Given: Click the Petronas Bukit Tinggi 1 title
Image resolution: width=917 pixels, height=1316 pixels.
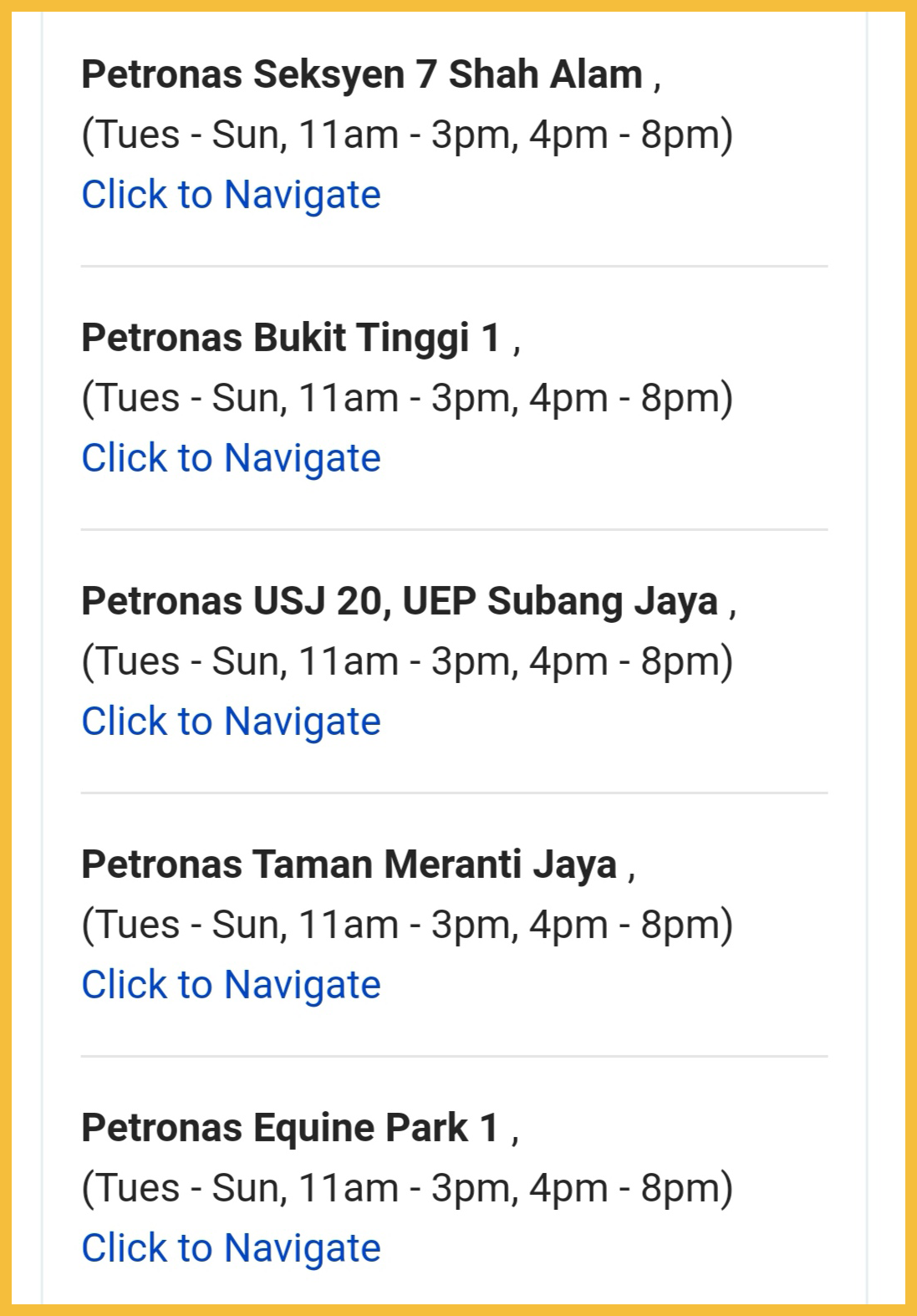Looking at the screenshot, I should click(x=291, y=338).
